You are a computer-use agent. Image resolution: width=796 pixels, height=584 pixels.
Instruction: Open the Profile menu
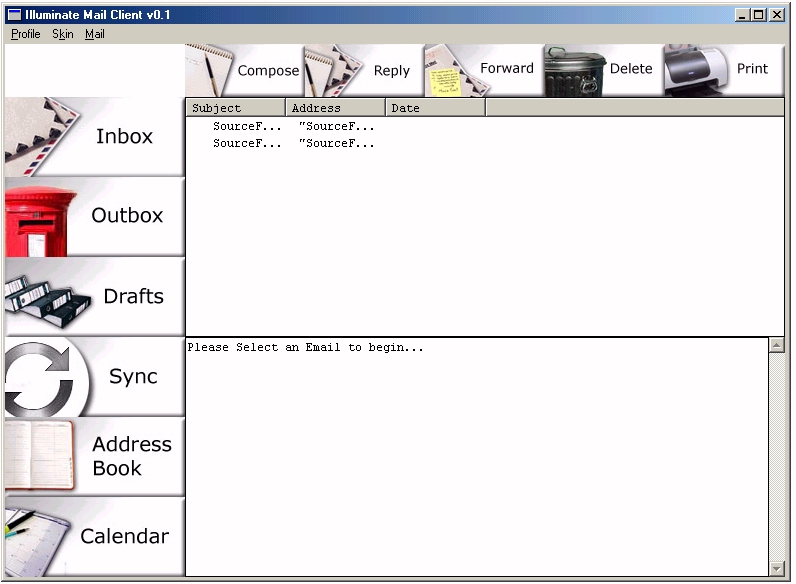[26, 34]
